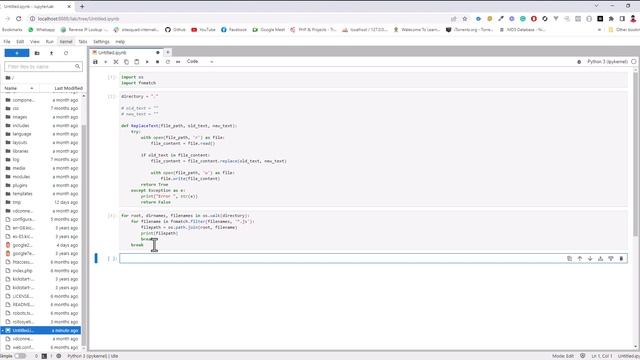Insert a cell below from cell toolbar

611,258
